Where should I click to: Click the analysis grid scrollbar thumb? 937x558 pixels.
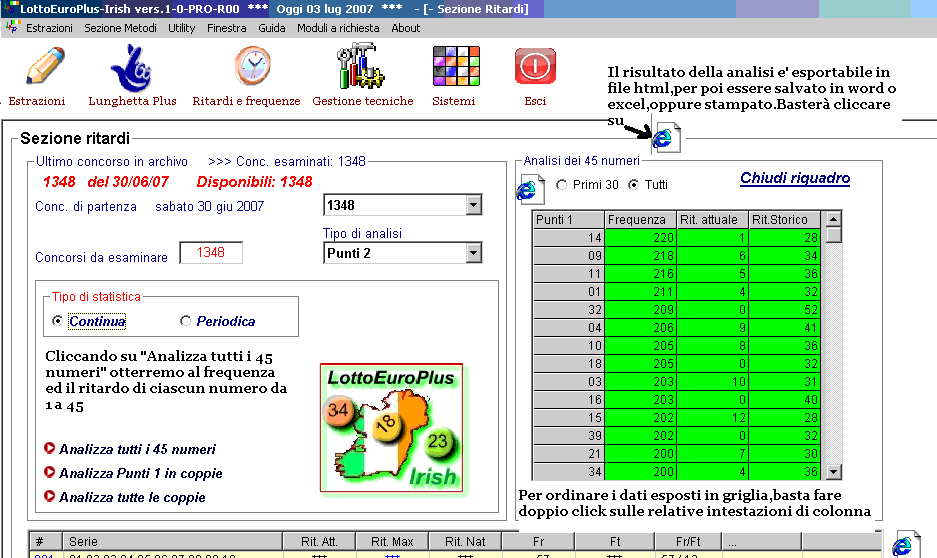(834, 234)
